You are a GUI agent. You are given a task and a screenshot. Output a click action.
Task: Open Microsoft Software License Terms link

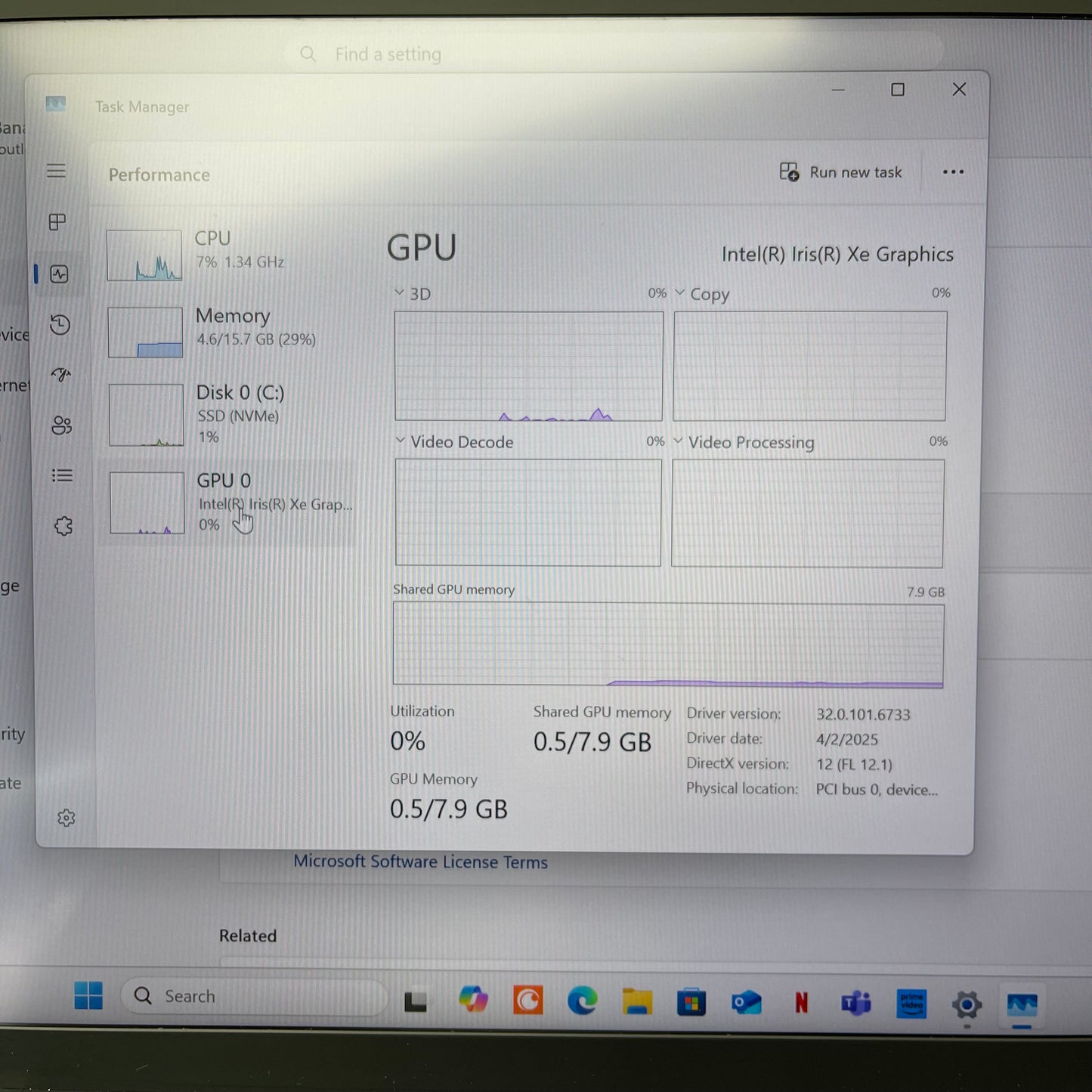pyautogui.click(x=421, y=862)
